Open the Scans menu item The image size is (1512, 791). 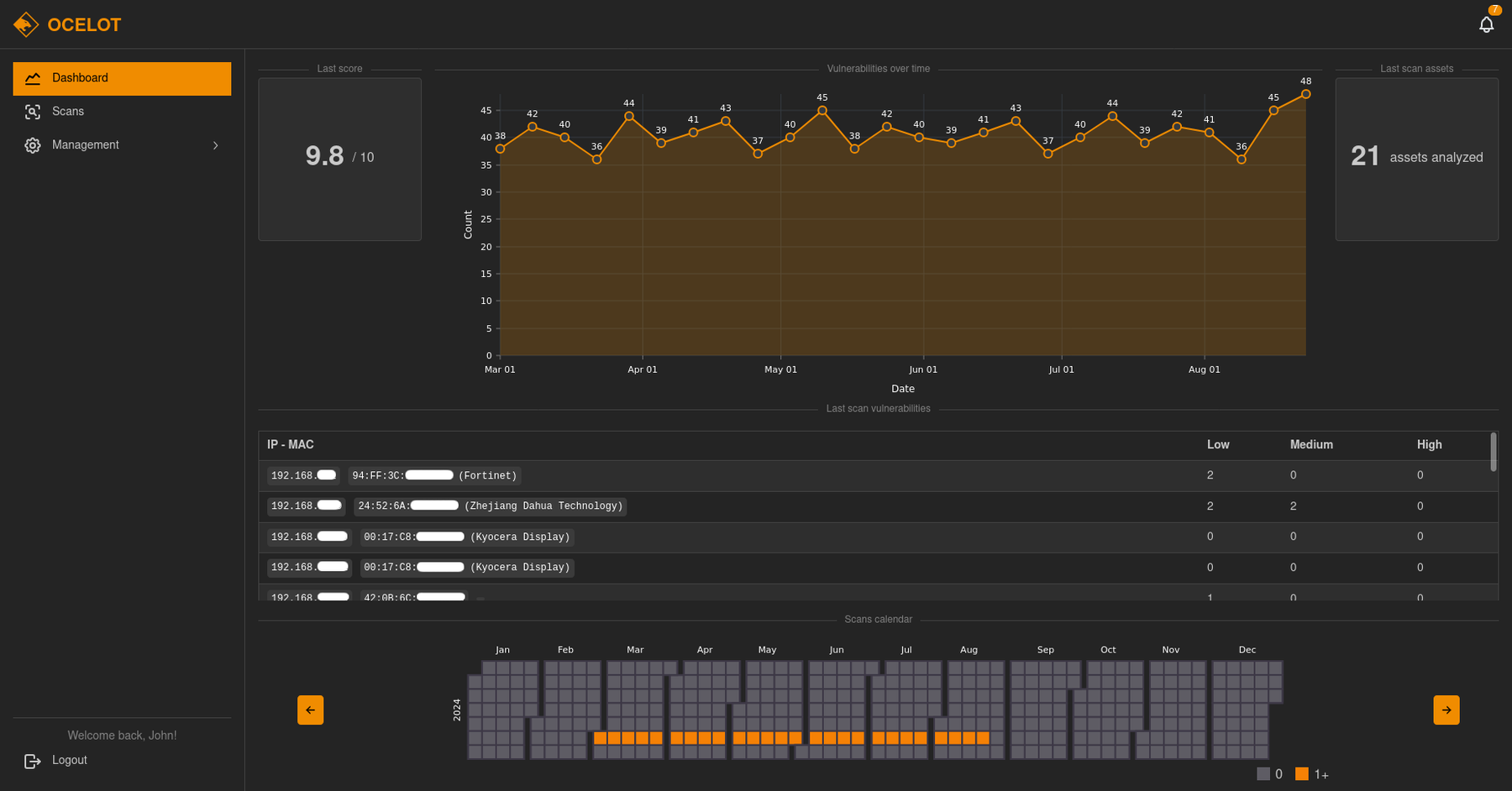(122, 112)
